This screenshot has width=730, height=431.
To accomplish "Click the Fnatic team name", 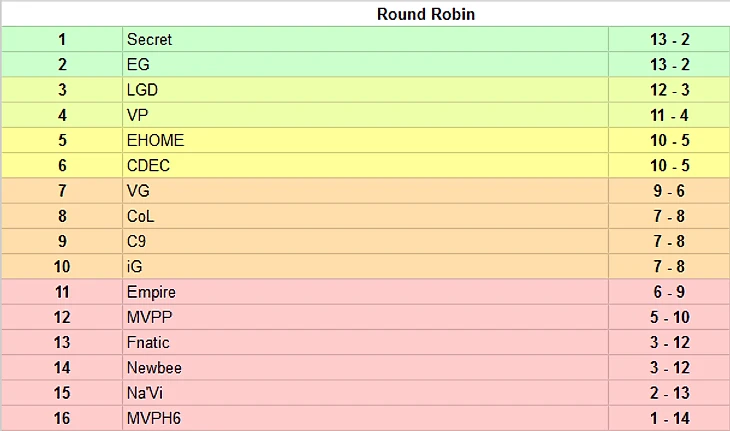I will point(148,343).
